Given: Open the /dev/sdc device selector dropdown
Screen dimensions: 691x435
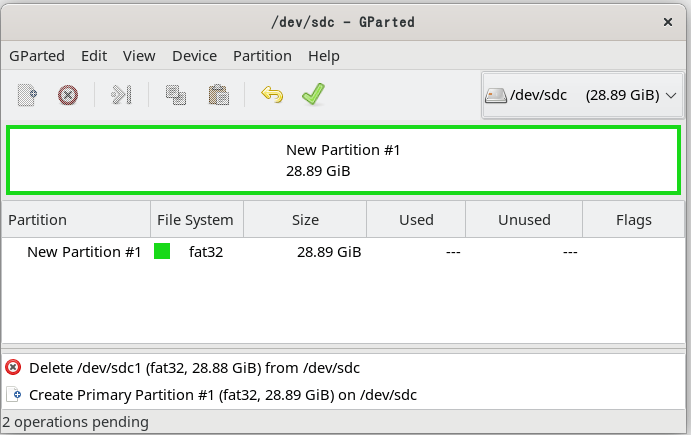Looking at the screenshot, I should tap(582, 95).
